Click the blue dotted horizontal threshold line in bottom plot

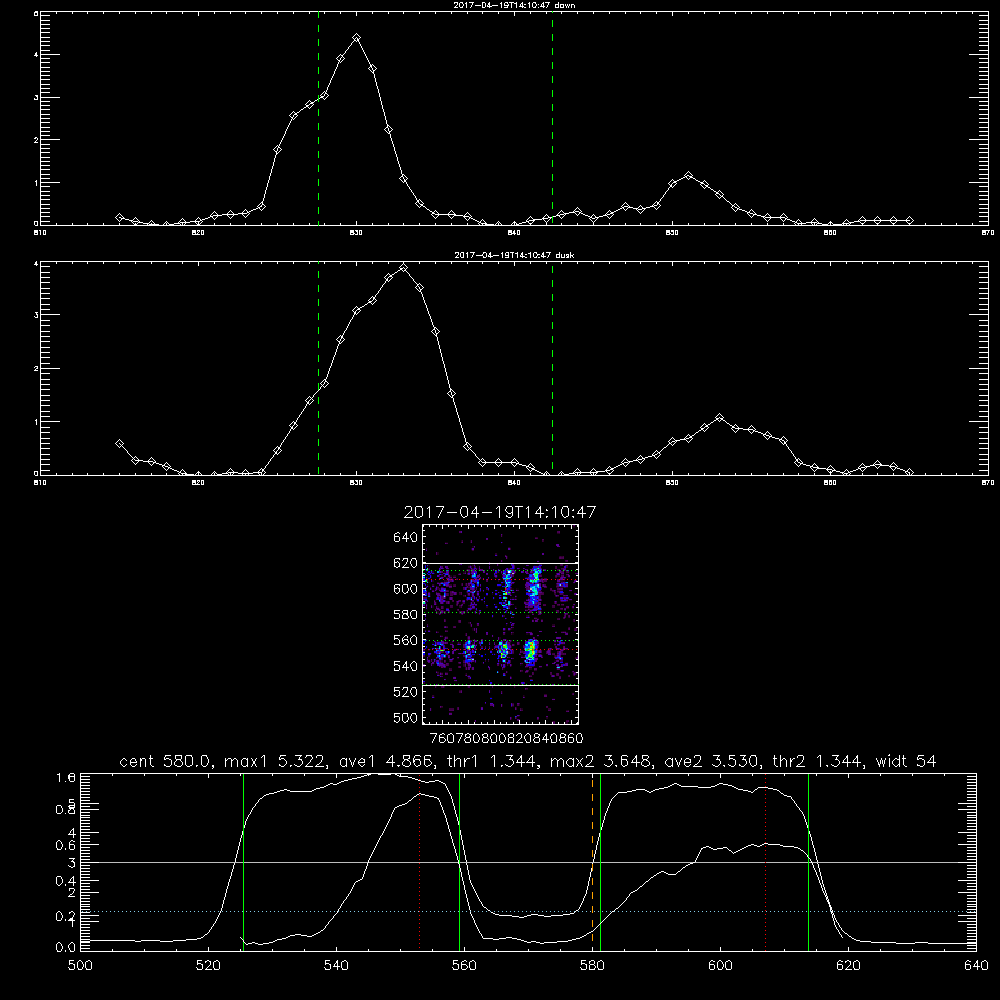point(528,911)
